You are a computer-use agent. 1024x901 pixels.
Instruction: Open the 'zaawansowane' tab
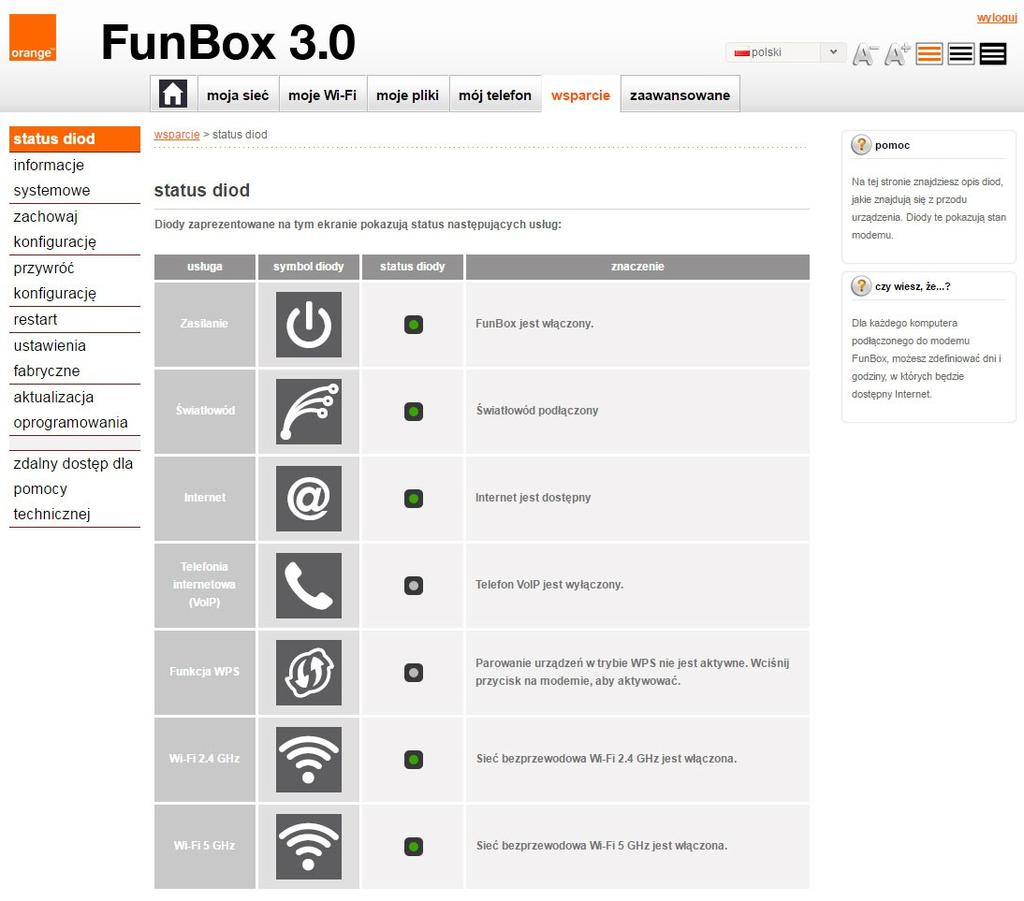click(680, 95)
